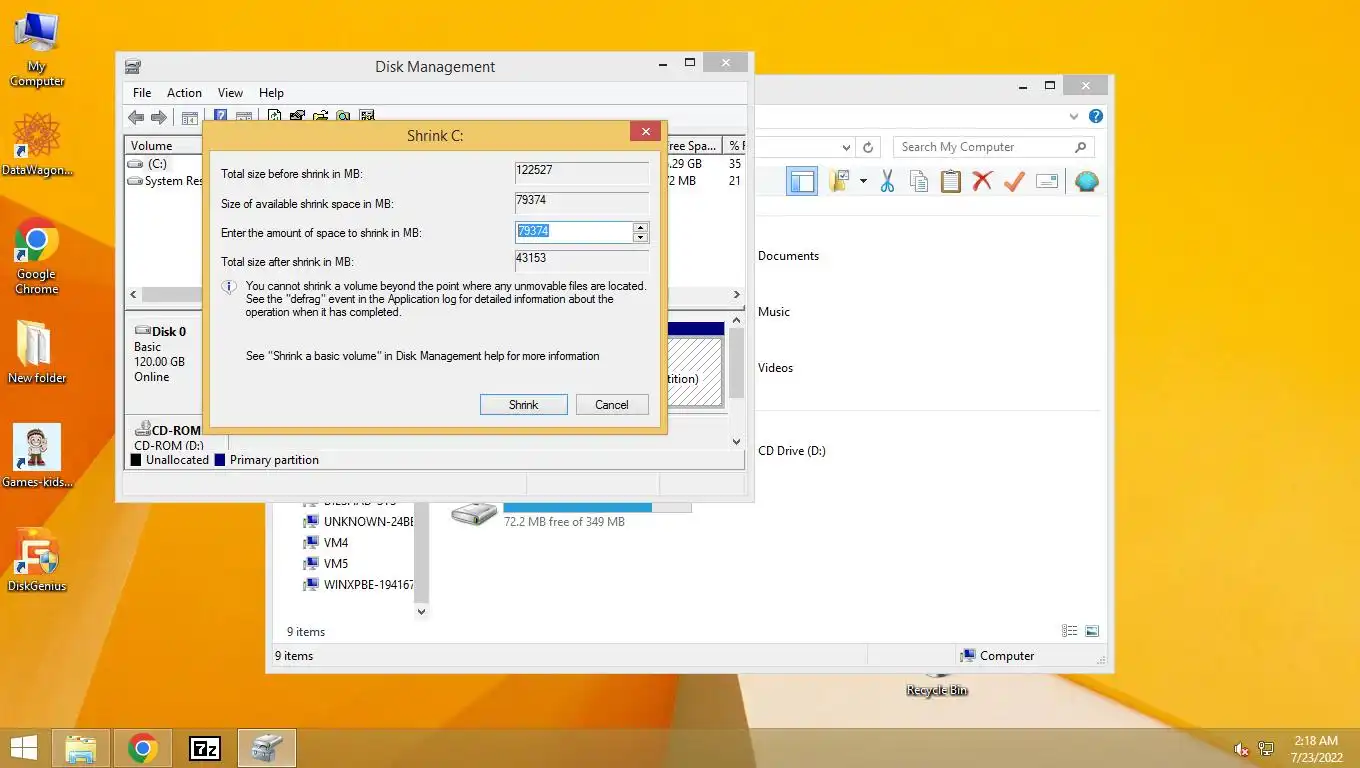Click the orange checkmark Properties icon
Image resolution: width=1360 pixels, height=768 pixels.
coord(1014,181)
